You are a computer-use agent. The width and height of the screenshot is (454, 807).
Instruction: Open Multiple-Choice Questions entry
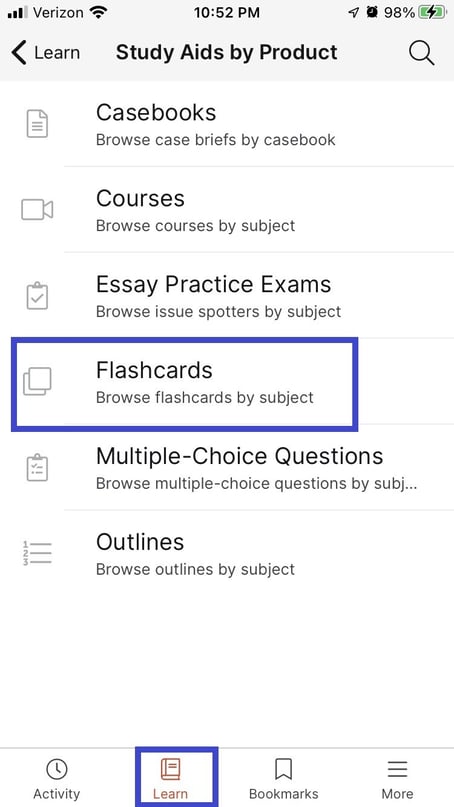pos(227,467)
